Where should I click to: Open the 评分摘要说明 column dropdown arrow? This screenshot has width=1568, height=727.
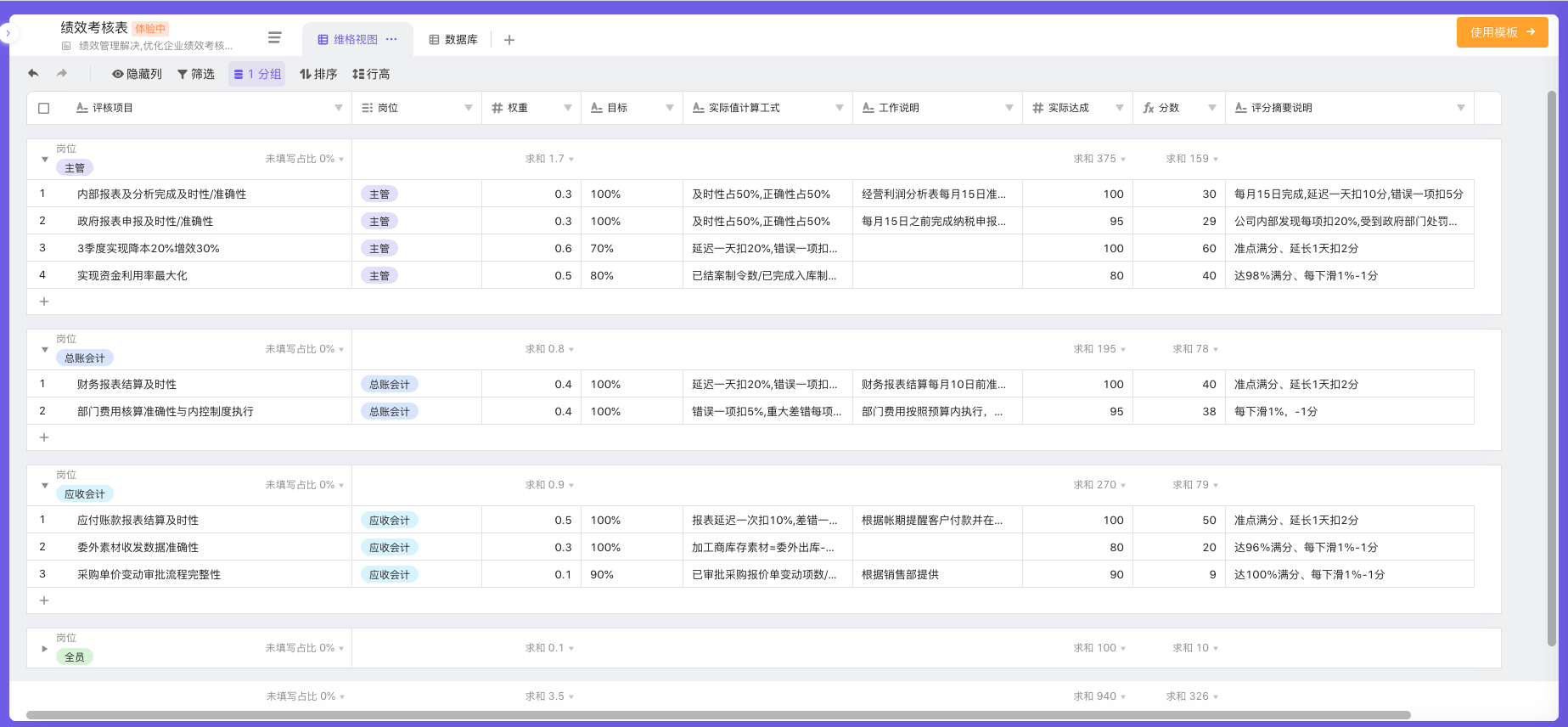(1461, 108)
